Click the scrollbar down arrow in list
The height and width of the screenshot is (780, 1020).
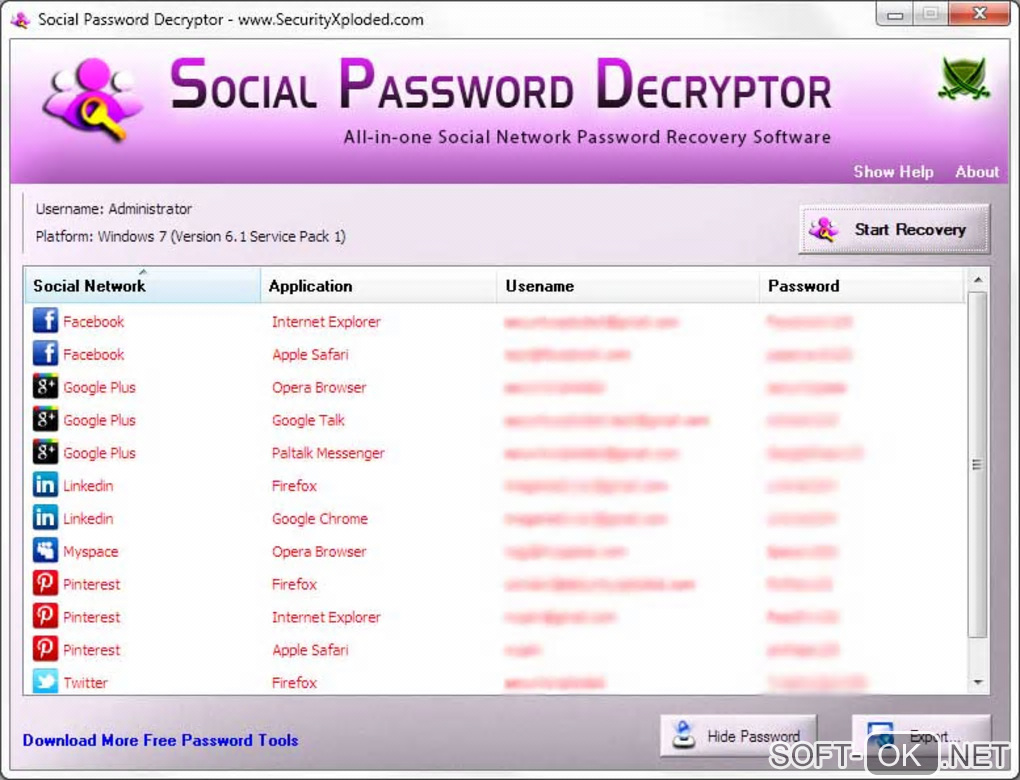point(977,682)
